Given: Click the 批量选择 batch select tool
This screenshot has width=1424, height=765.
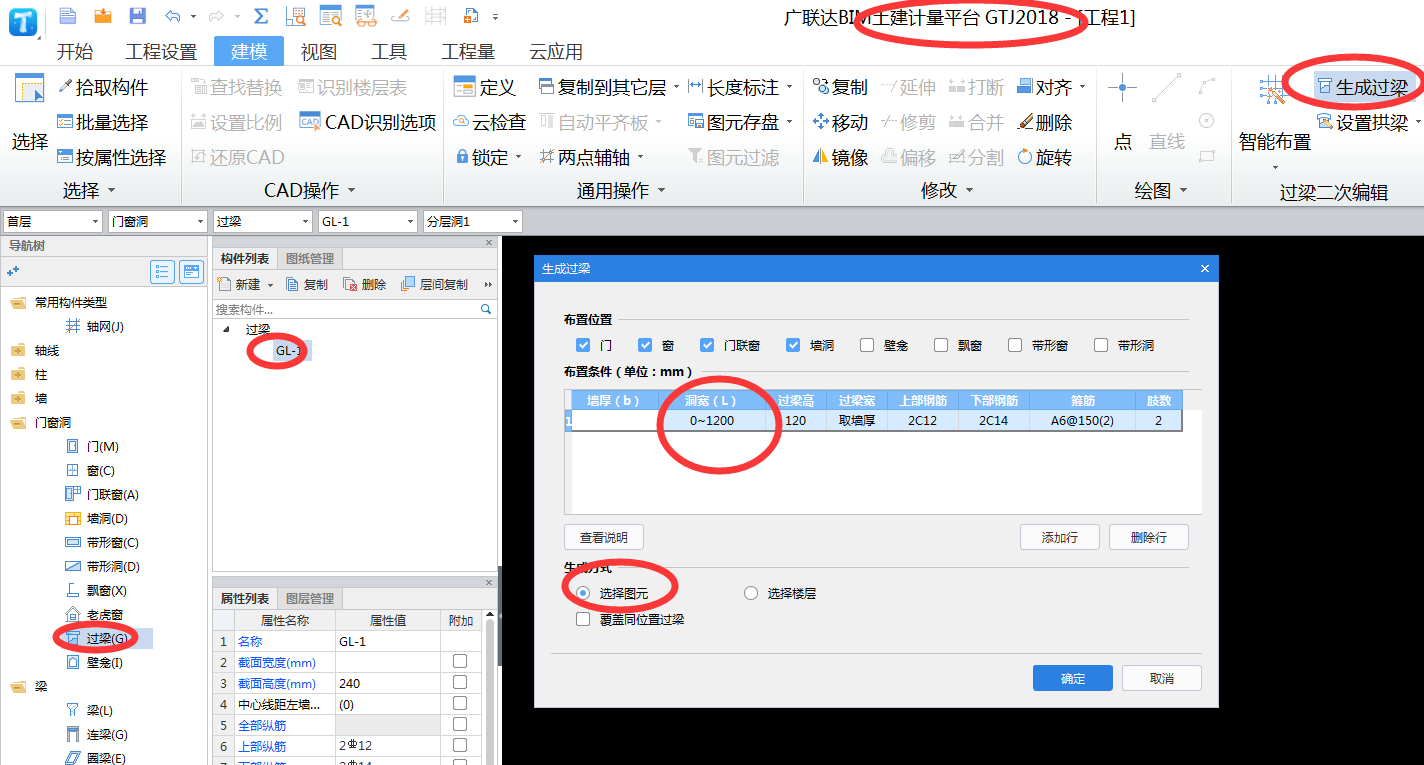Looking at the screenshot, I should click(103, 122).
